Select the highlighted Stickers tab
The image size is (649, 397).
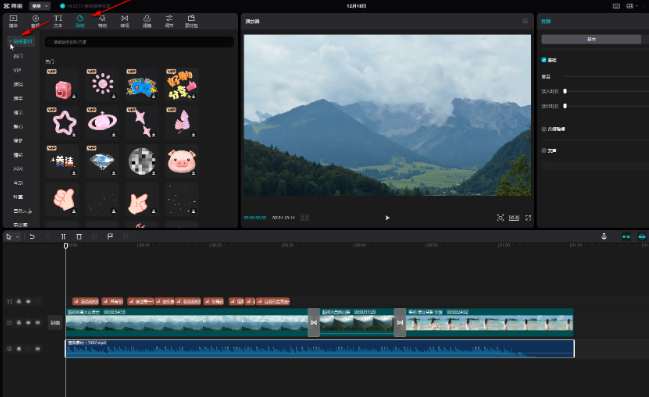pyautogui.click(x=80, y=21)
